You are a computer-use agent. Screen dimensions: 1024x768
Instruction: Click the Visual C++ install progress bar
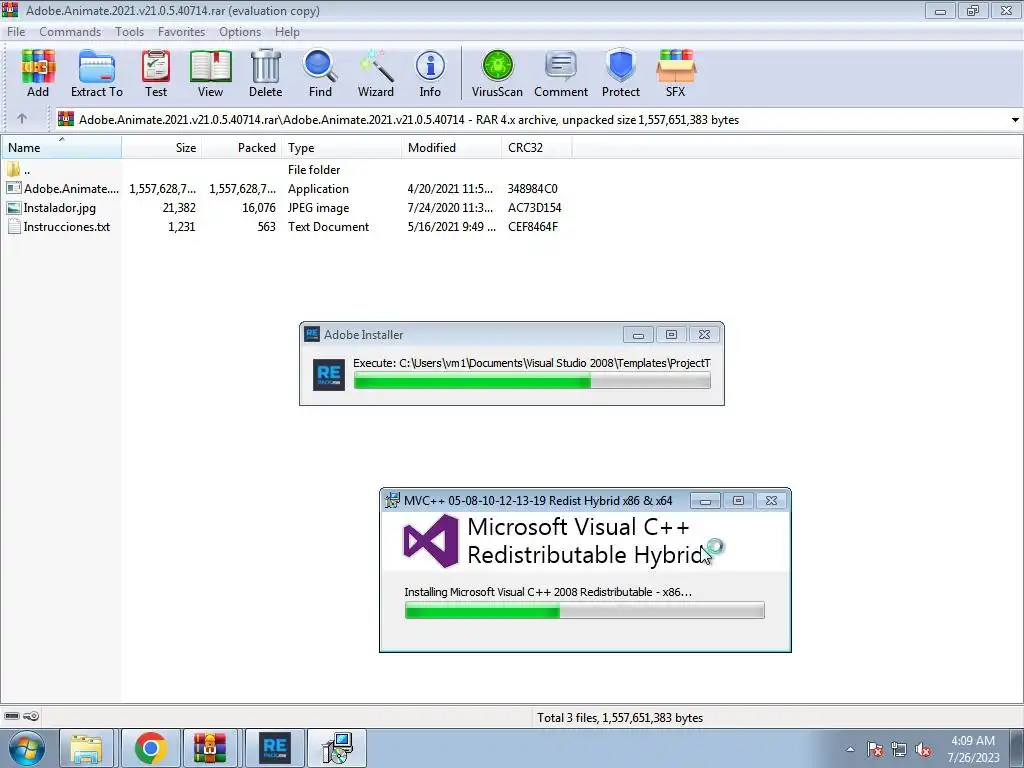coord(584,611)
